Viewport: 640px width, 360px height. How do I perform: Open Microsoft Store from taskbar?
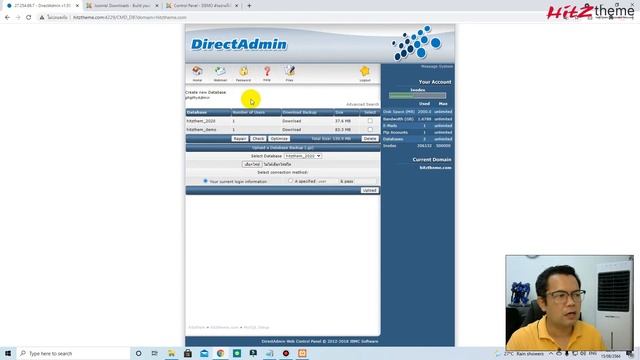188,353
